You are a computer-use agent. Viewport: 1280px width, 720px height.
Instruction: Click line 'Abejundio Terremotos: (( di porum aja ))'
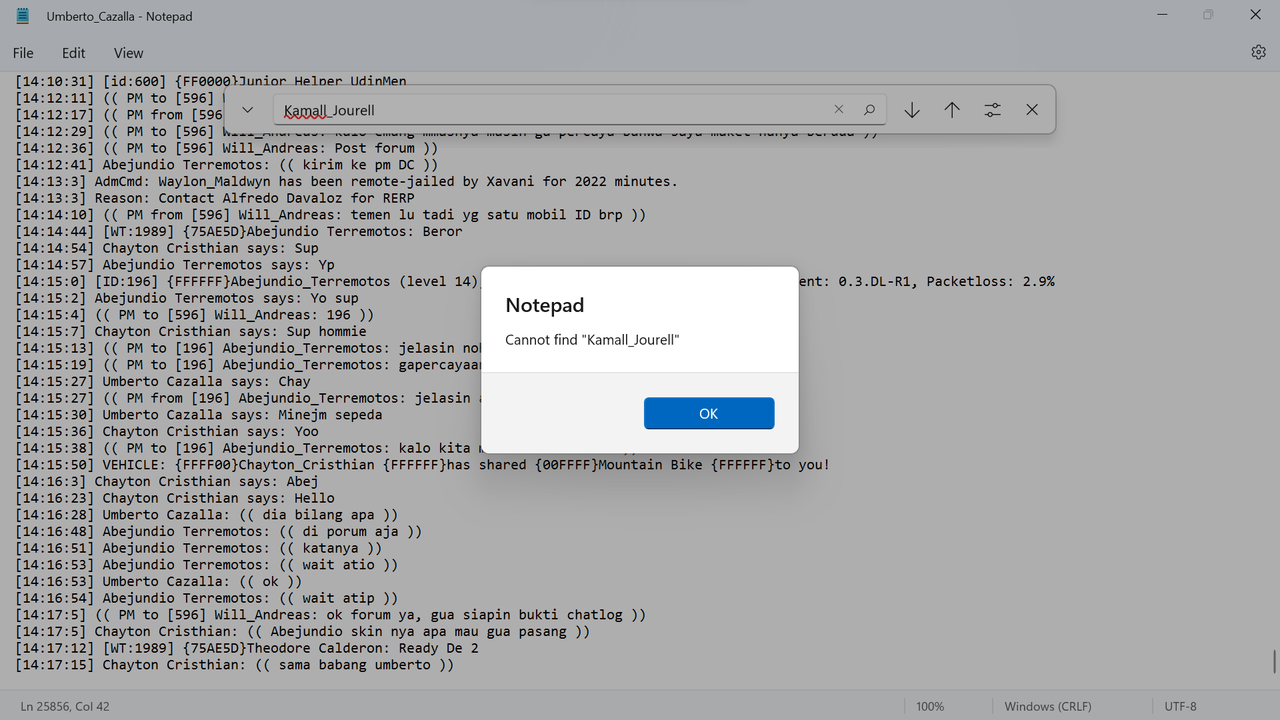point(218,531)
